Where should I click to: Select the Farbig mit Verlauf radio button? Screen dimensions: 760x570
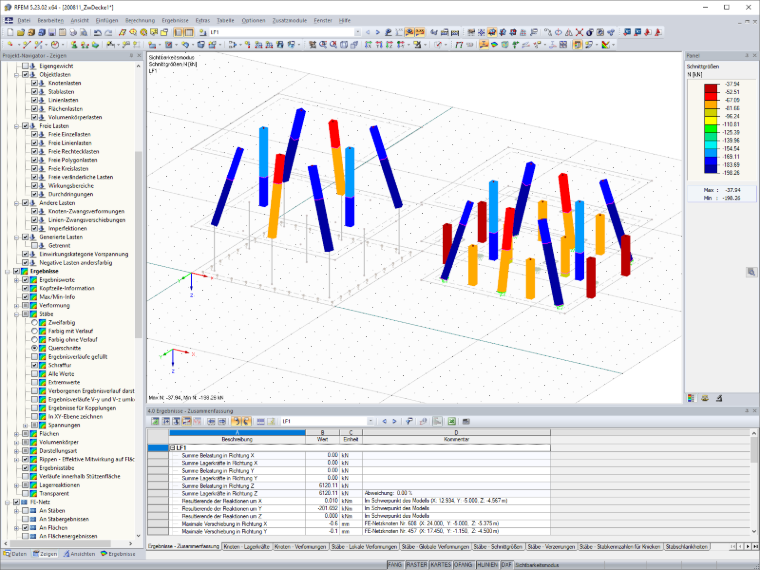click(x=34, y=331)
